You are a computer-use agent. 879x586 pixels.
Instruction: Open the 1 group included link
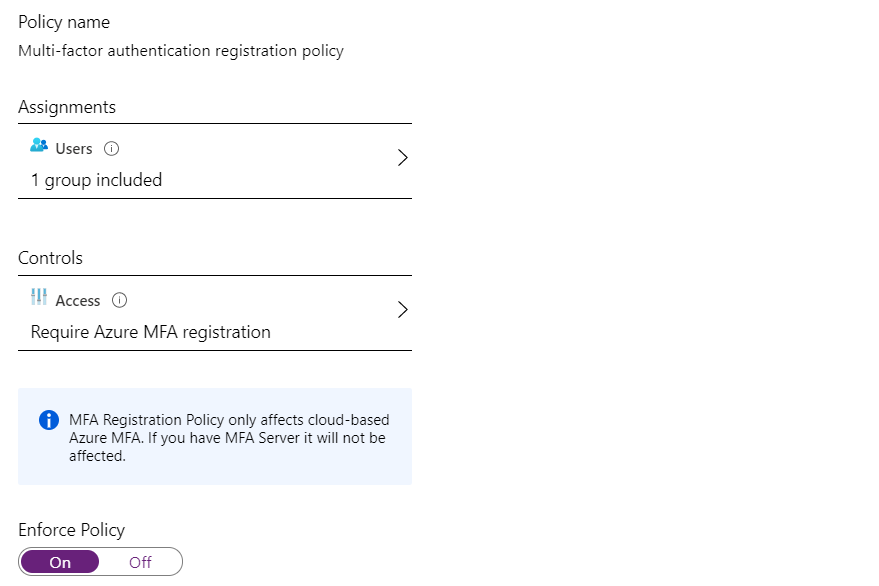point(97,180)
